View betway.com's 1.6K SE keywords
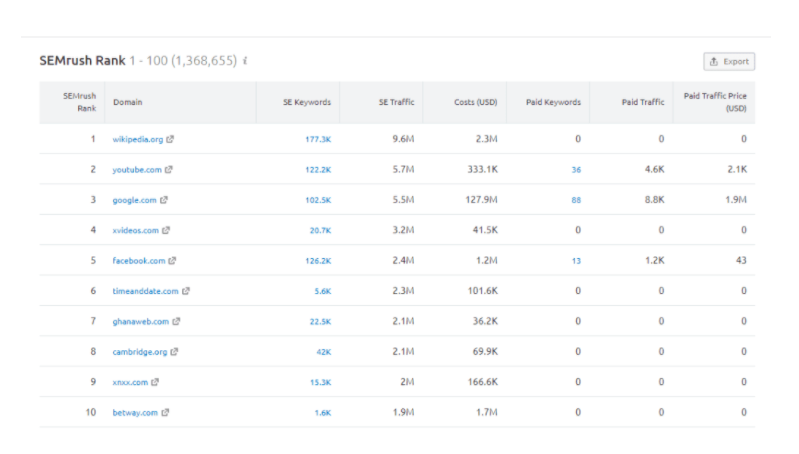 [x=323, y=413]
